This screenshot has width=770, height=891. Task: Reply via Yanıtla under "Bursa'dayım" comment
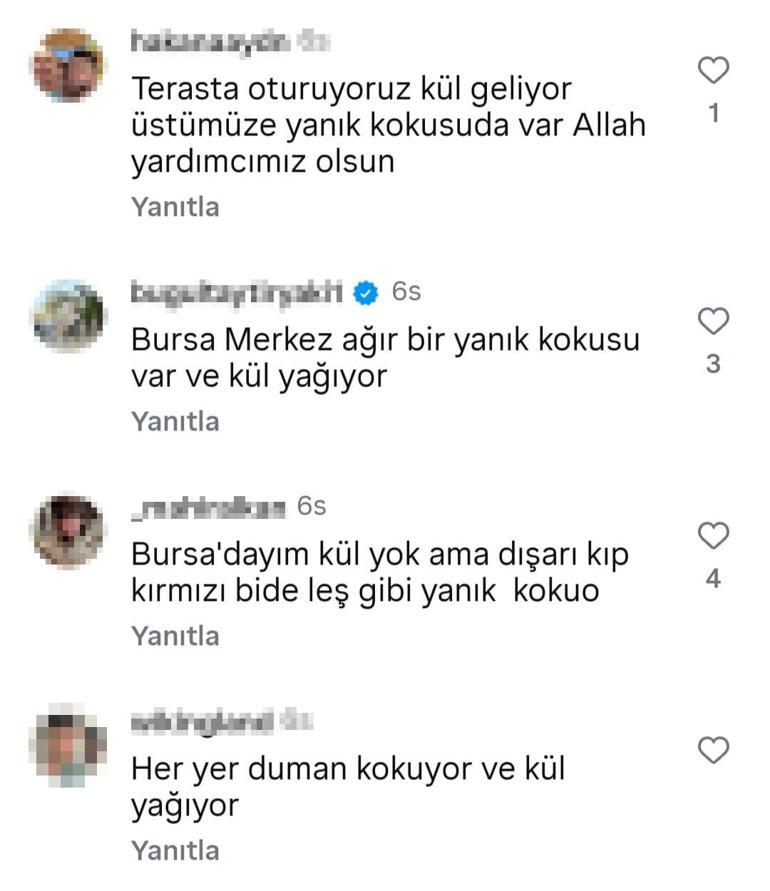(x=175, y=636)
